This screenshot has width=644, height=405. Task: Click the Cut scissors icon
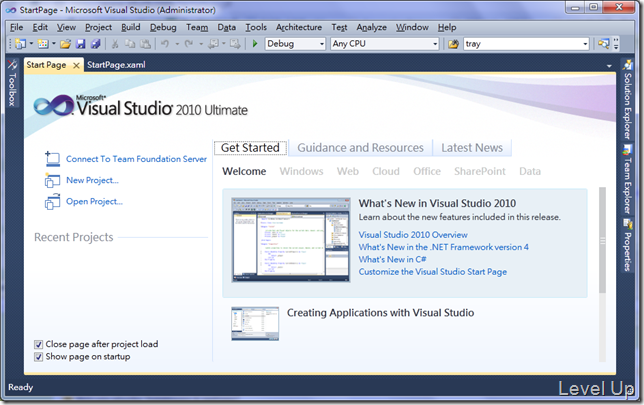pyautogui.click(x=115, y=44)
